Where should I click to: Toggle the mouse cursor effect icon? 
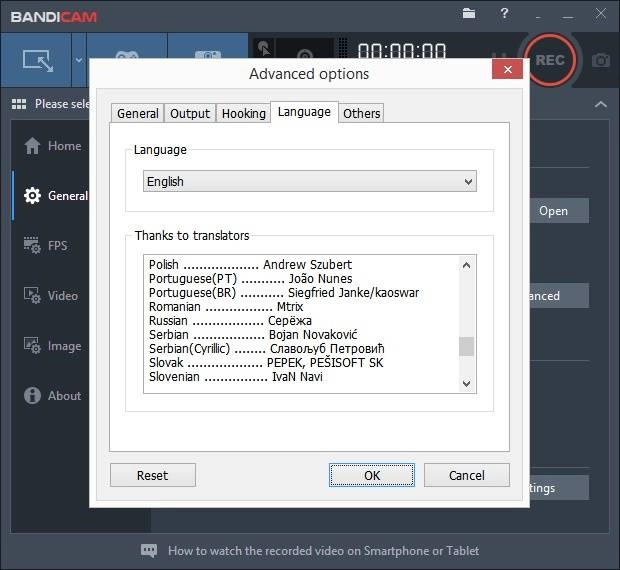tap(264, 49)
